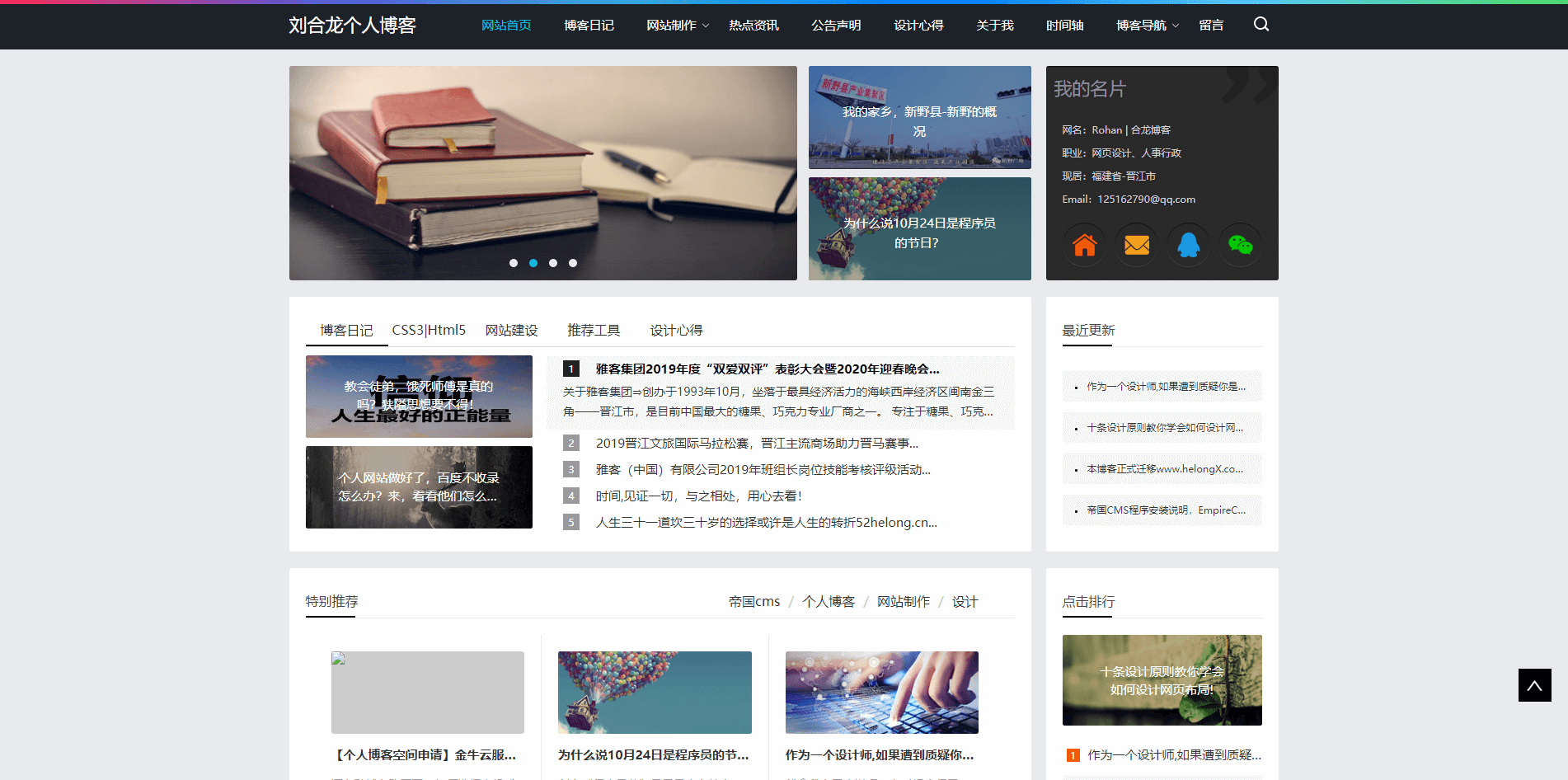1568x780 pixels.
Task: Click the envelope email icon
Action: point(1136,245)
